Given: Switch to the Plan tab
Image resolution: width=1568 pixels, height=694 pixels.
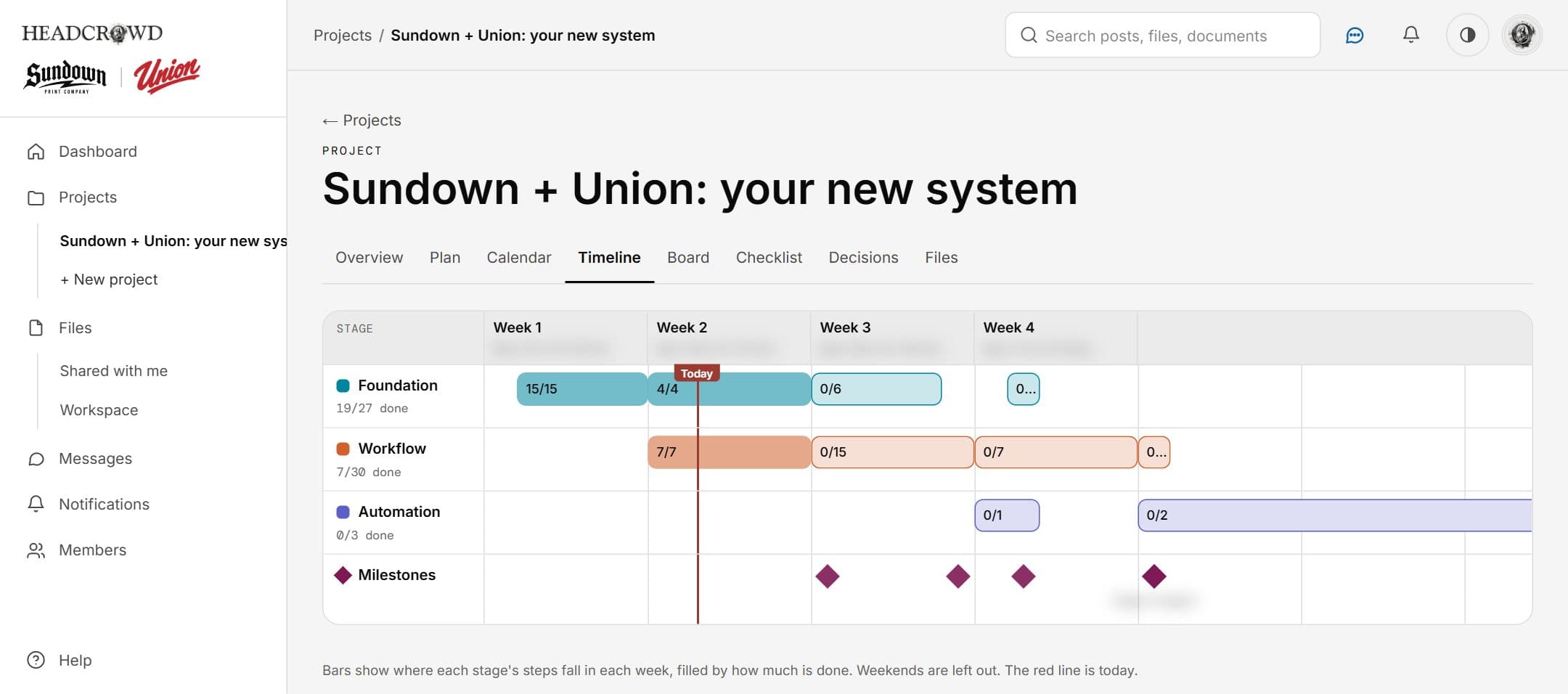Looking at the screenshot, I should click(445, 258).
